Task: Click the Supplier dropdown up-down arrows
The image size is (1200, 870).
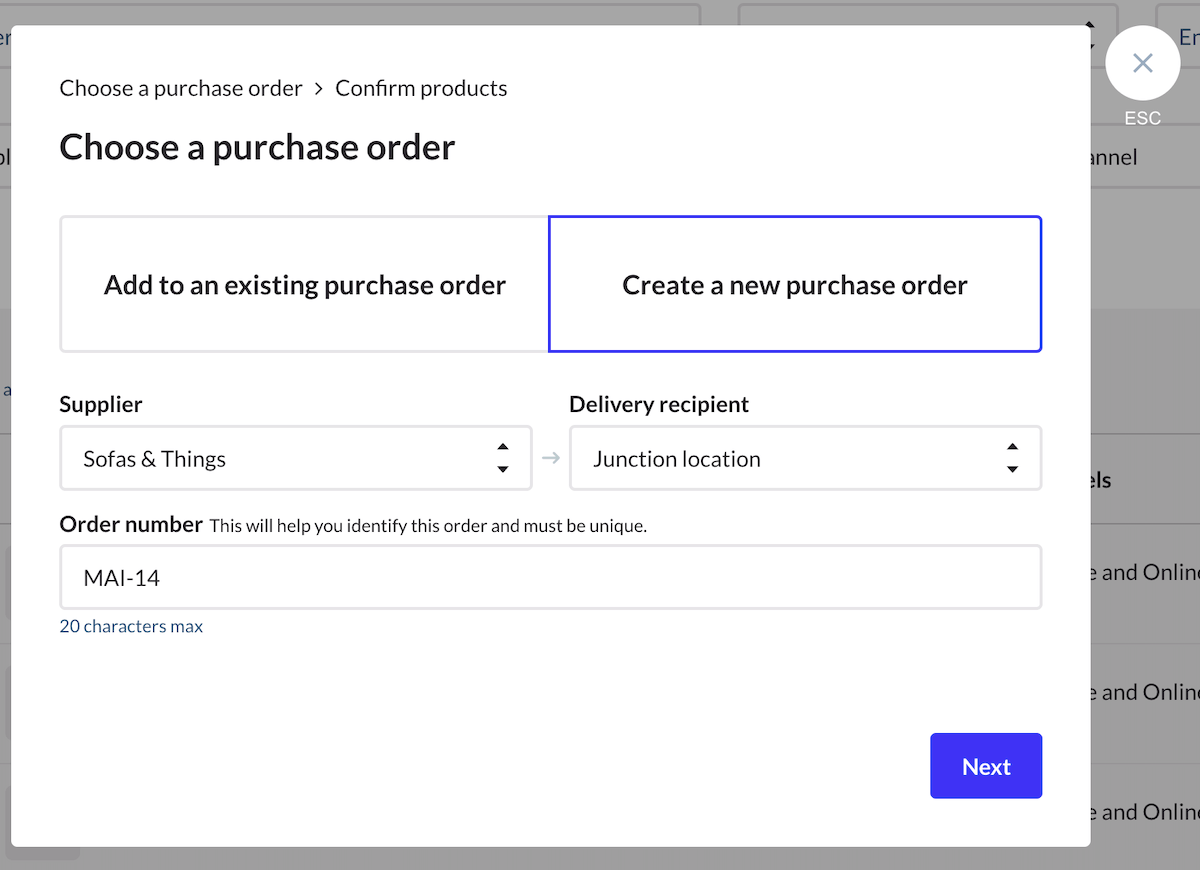Action: pyautogui.click(x=502, y=458)
